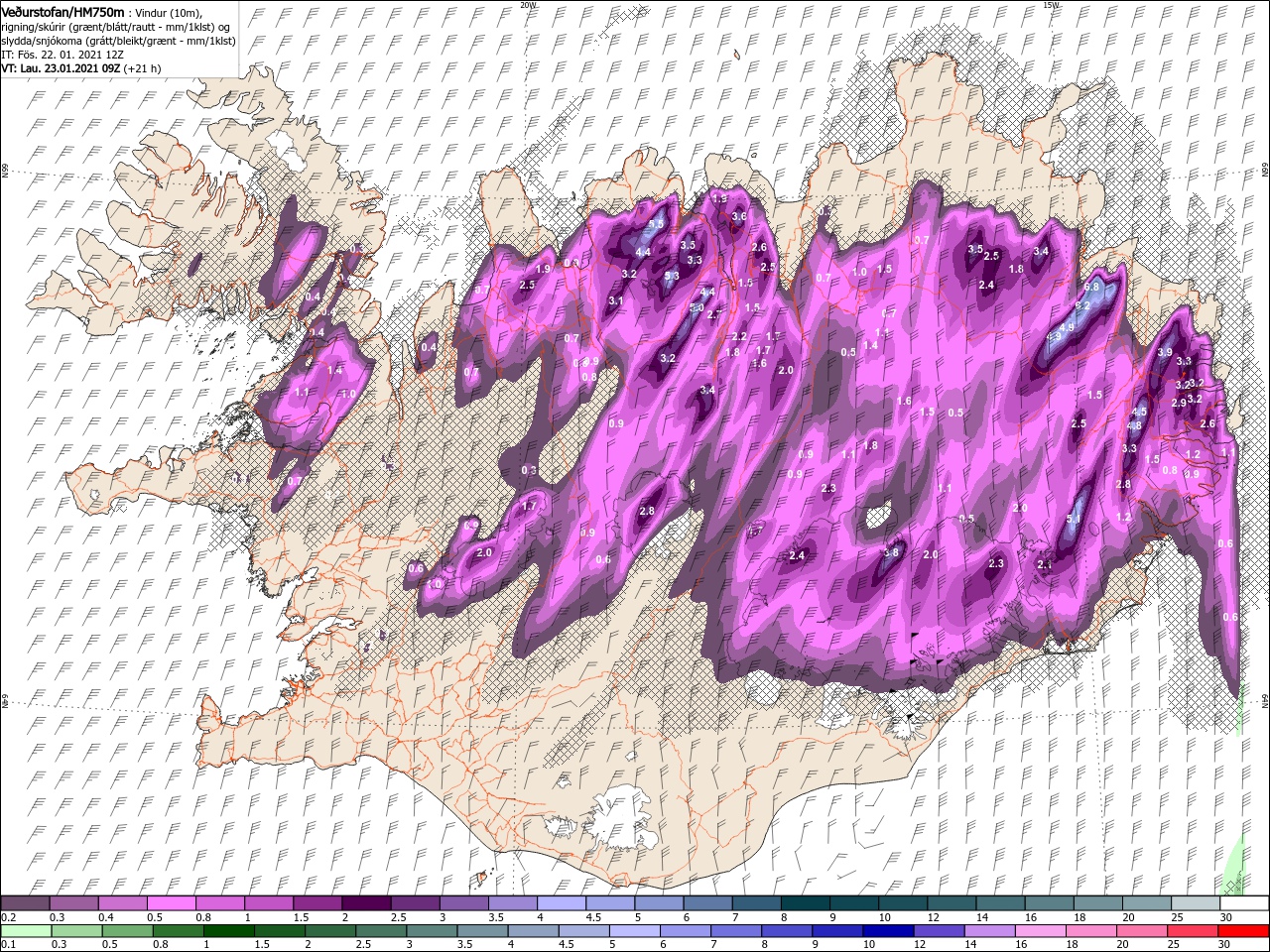
Task: Click the 6.8 snowfall value on map
Action: coord(1092,287)
